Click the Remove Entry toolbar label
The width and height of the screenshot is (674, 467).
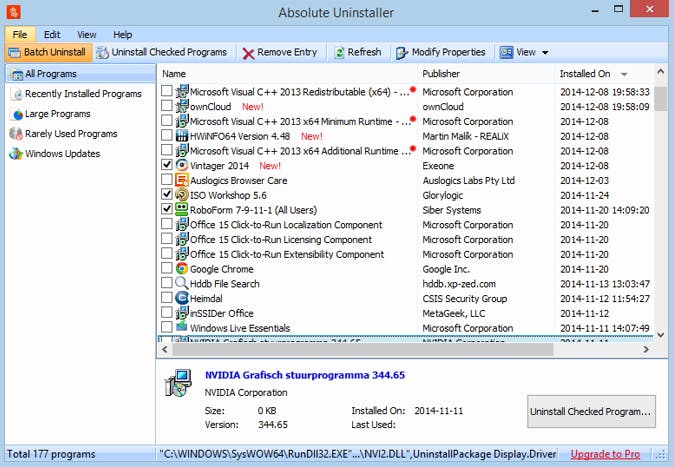pos(287,52)
